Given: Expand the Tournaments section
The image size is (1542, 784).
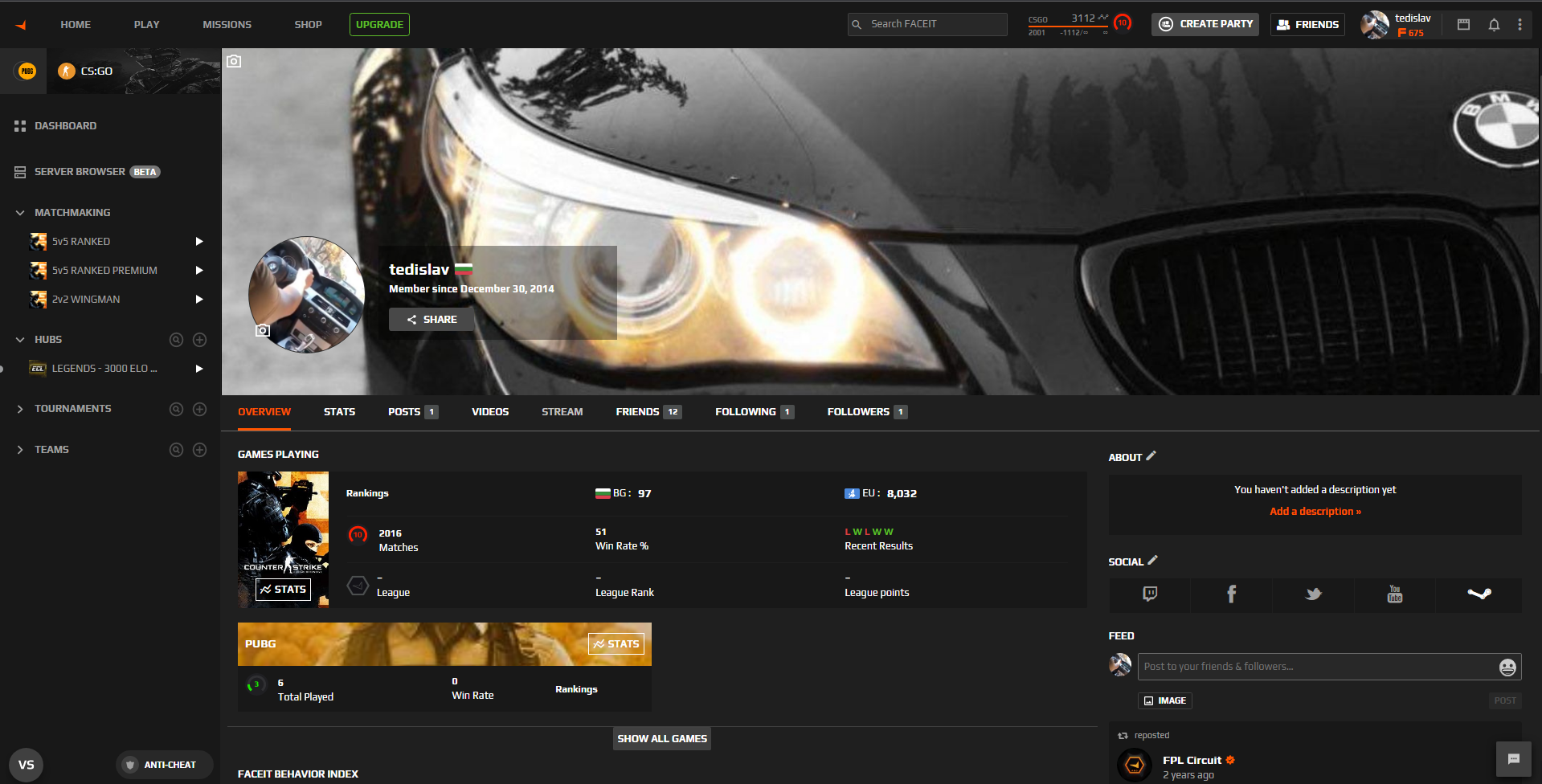Looking at the screenshot, I should 20,409.
